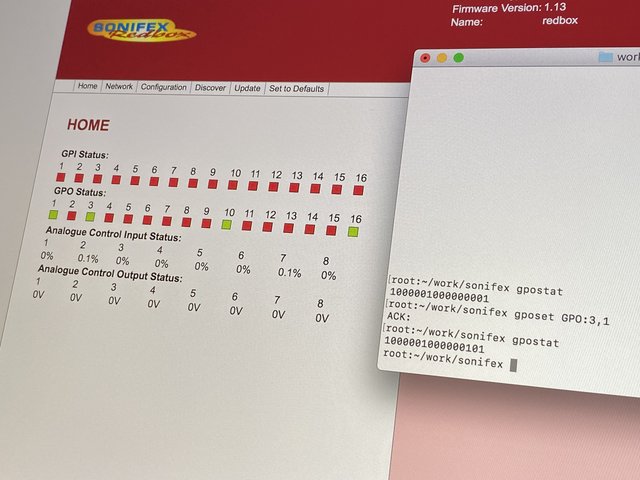
Task: Click analogue output 4 value 0V
Action: pos(153,304)
